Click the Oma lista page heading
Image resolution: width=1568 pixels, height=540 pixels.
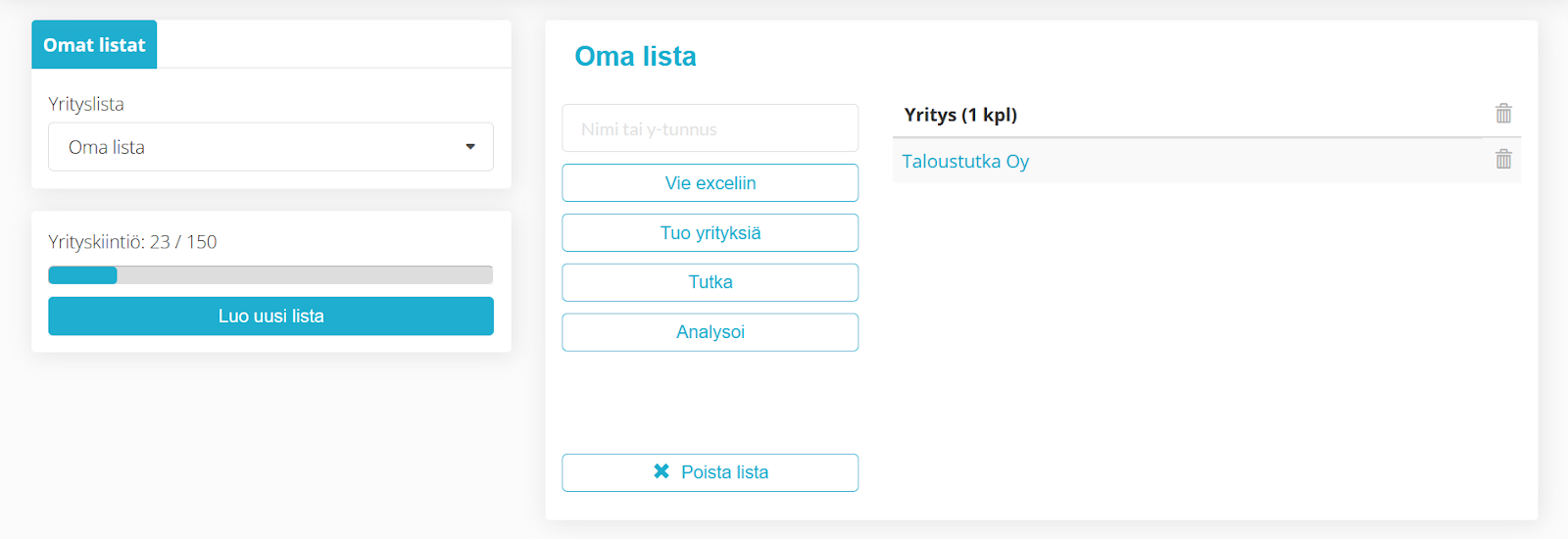point(635,57)
